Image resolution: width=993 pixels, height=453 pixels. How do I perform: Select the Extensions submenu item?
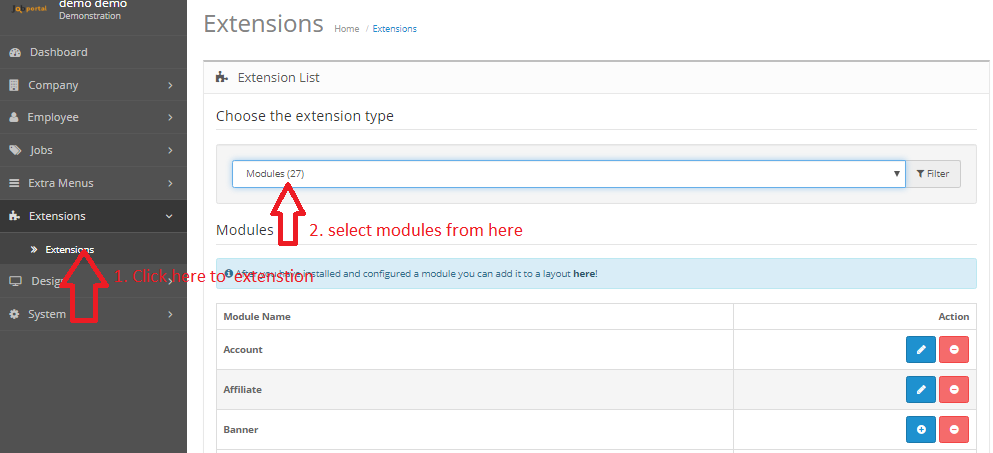pyautogui.click(x=69, y=249)
